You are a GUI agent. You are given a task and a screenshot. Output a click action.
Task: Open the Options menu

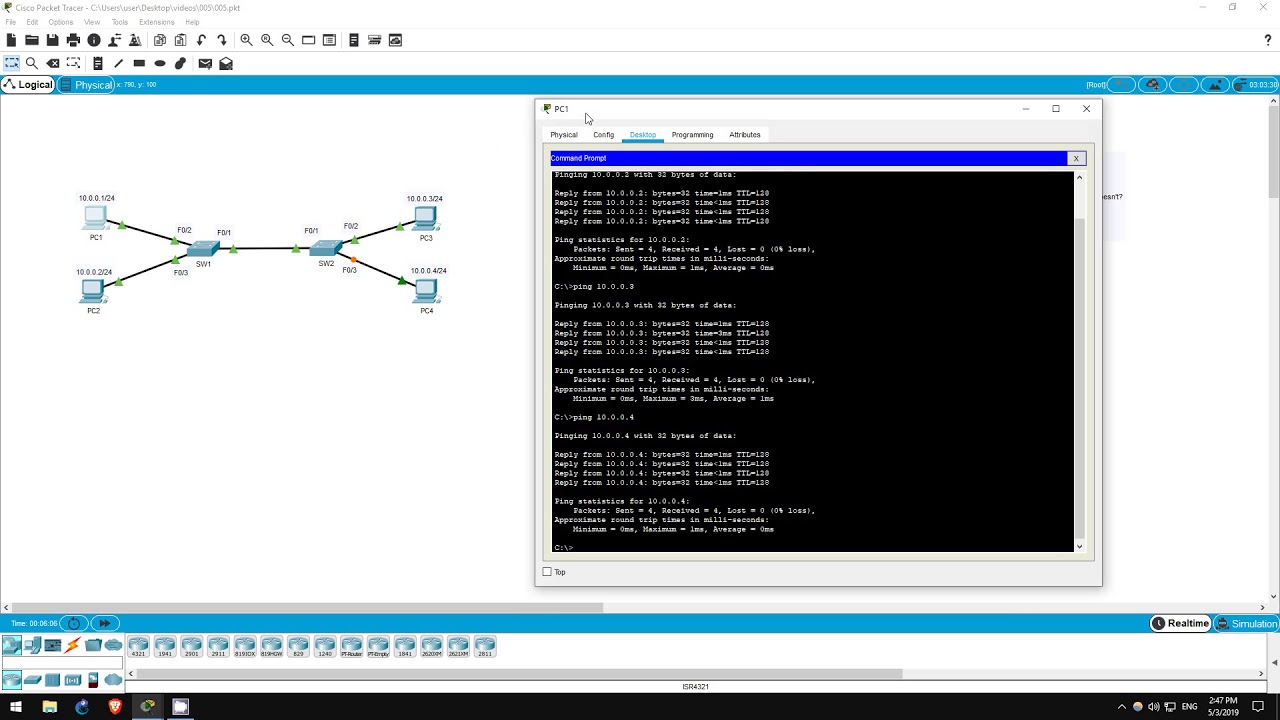[x=60, y=22]
